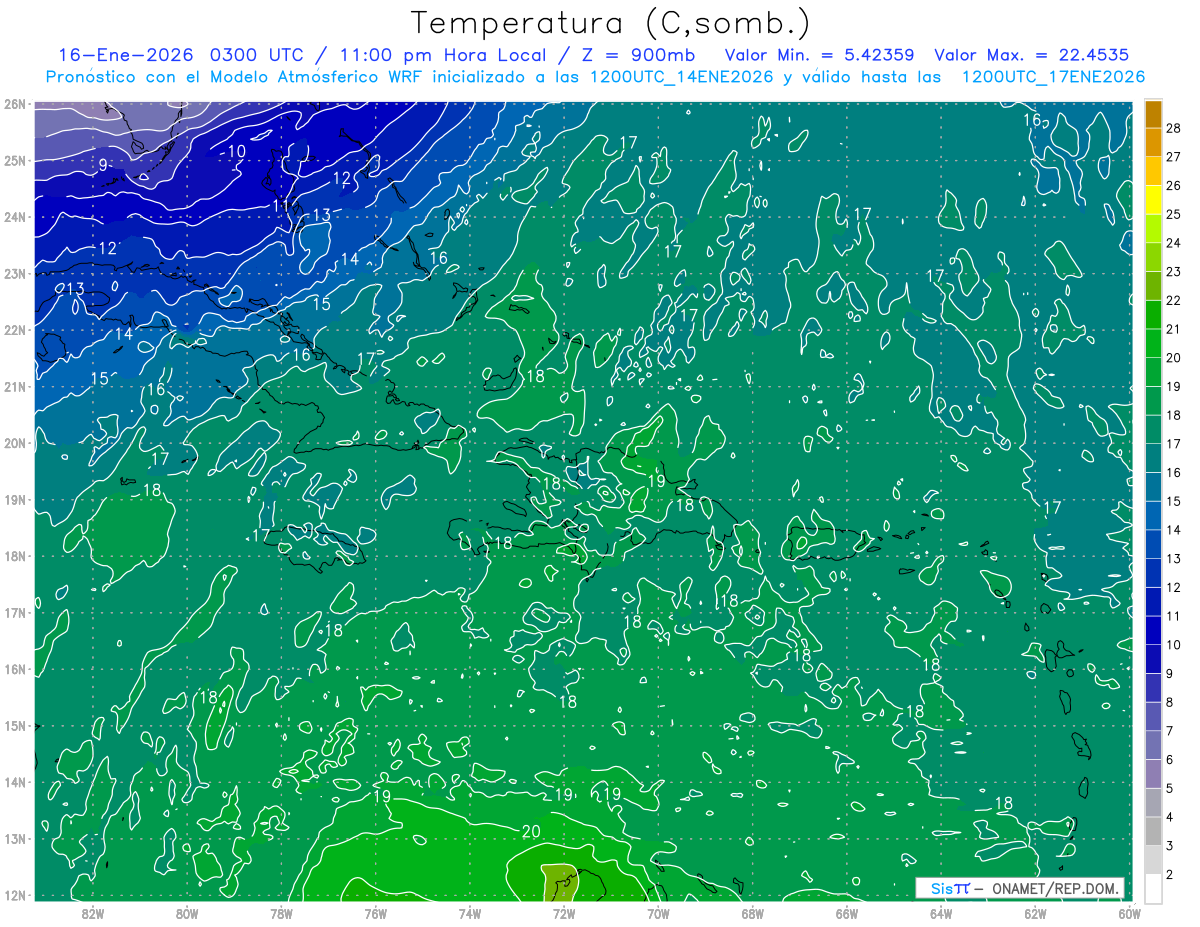Select the white swatch below label 2

[1153, 888]
